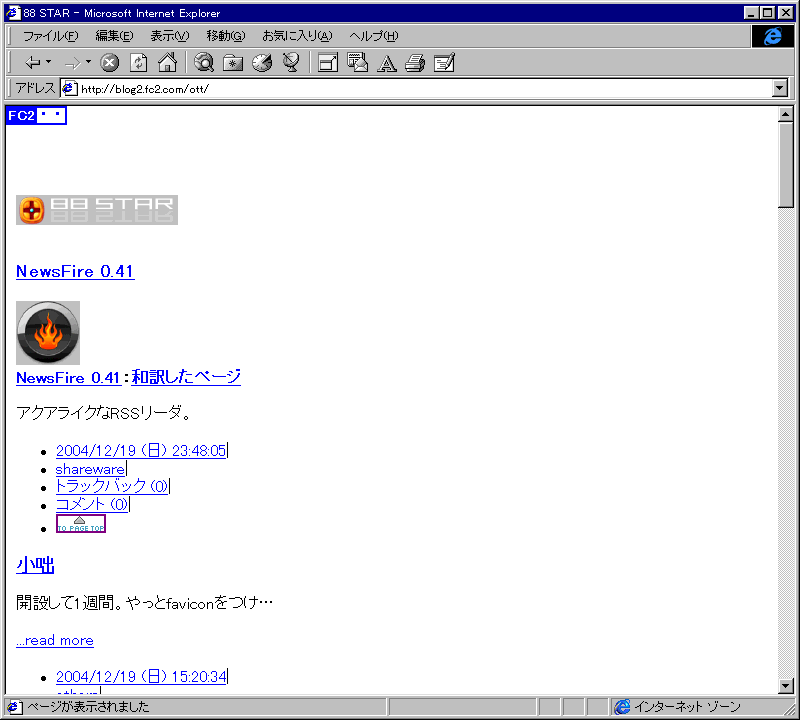Click the Edit page toolbar icon

444,63
